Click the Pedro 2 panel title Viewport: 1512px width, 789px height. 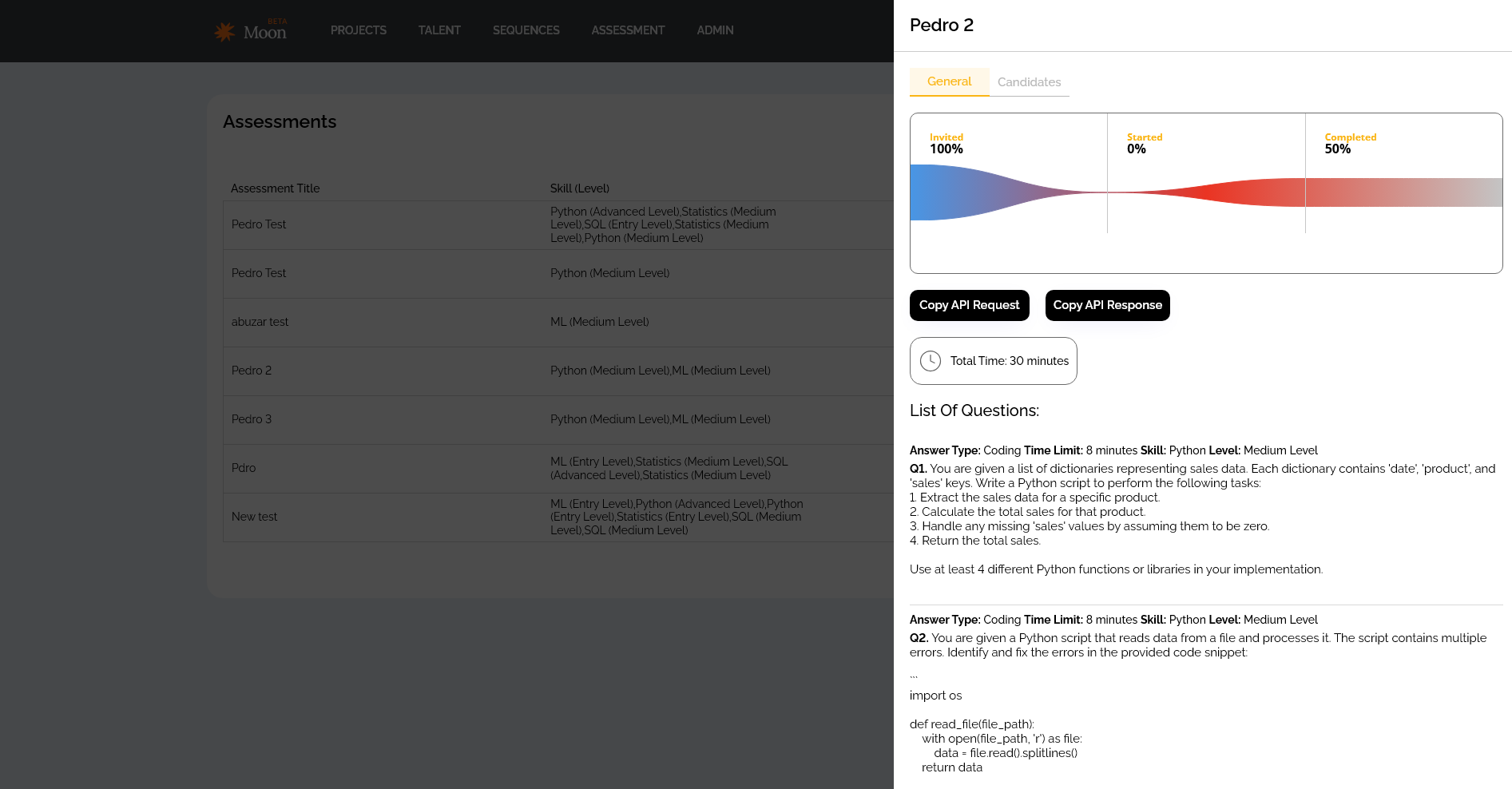[942, 25]
